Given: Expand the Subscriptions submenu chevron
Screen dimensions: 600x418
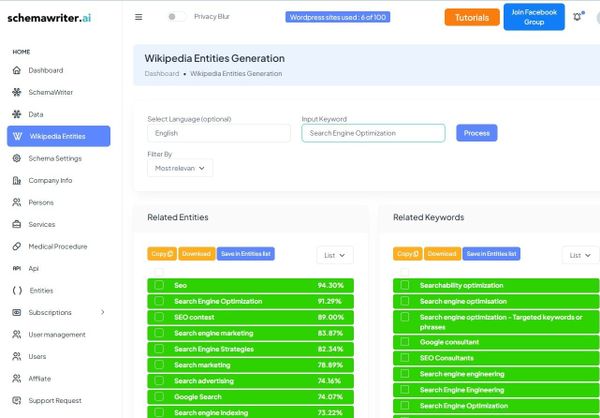Looking at the screenshot, I should tap(103, 312).
